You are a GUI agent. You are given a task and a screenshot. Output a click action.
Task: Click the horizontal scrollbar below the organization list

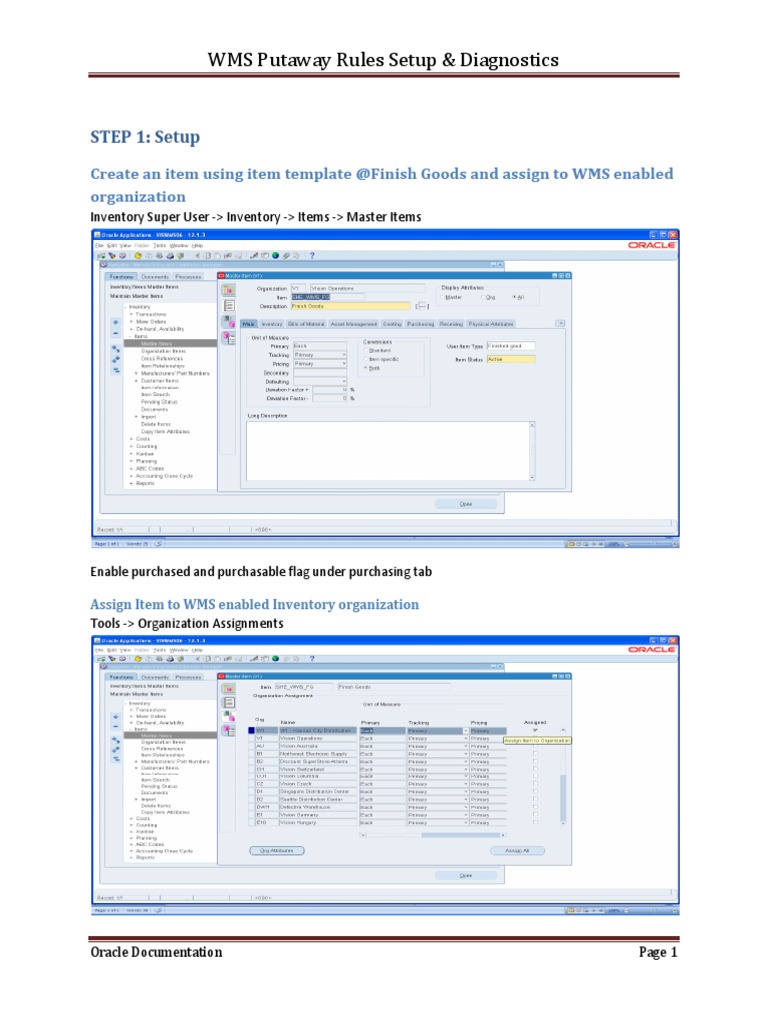pyautogui.click(x=434, y=835)
